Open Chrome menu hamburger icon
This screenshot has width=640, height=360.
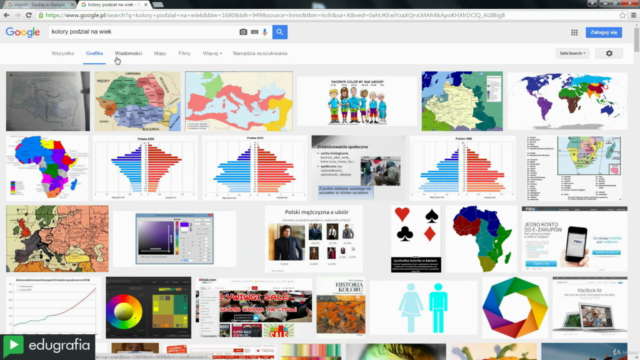click(633, 15)
